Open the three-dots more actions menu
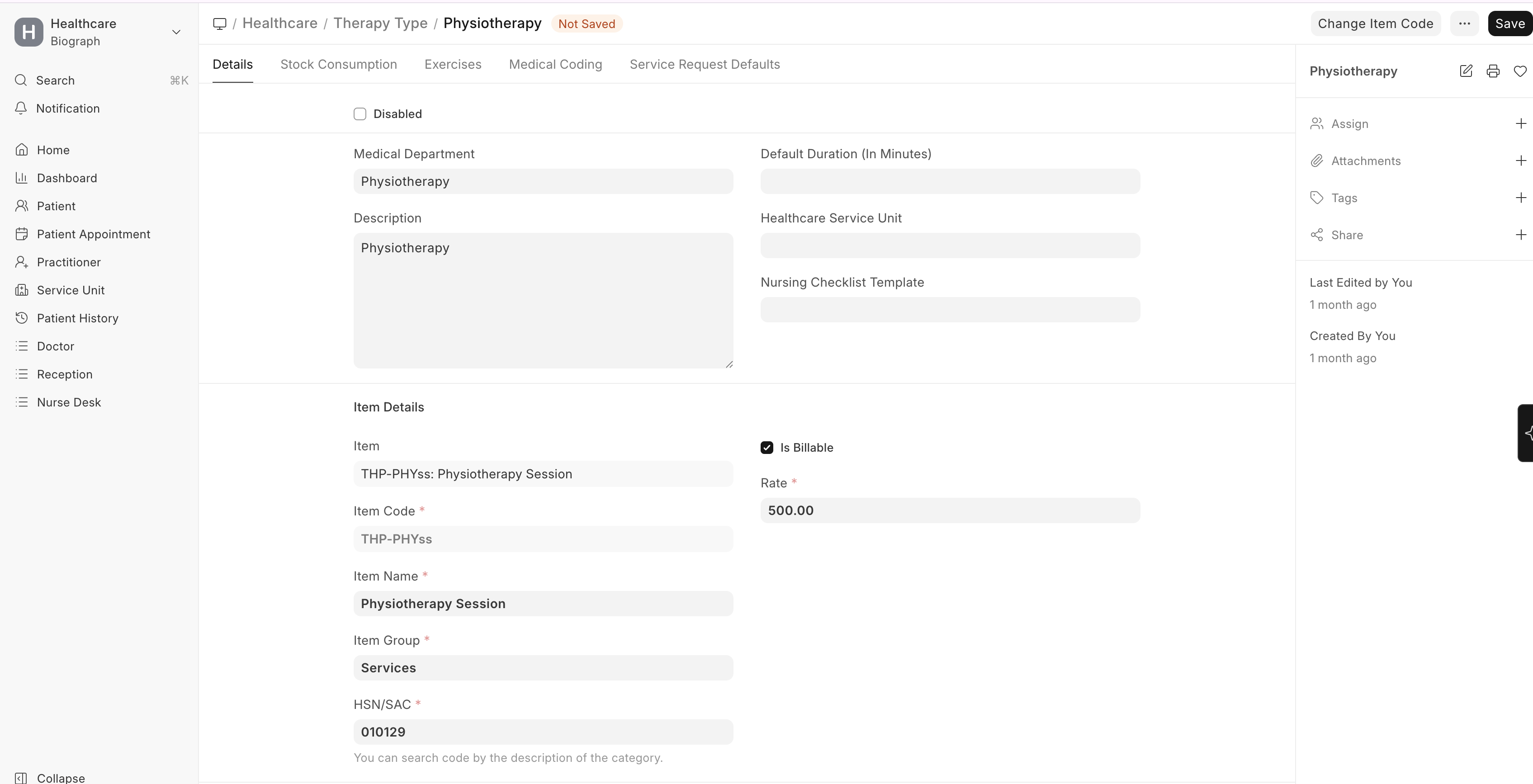 click(1464, 24)
